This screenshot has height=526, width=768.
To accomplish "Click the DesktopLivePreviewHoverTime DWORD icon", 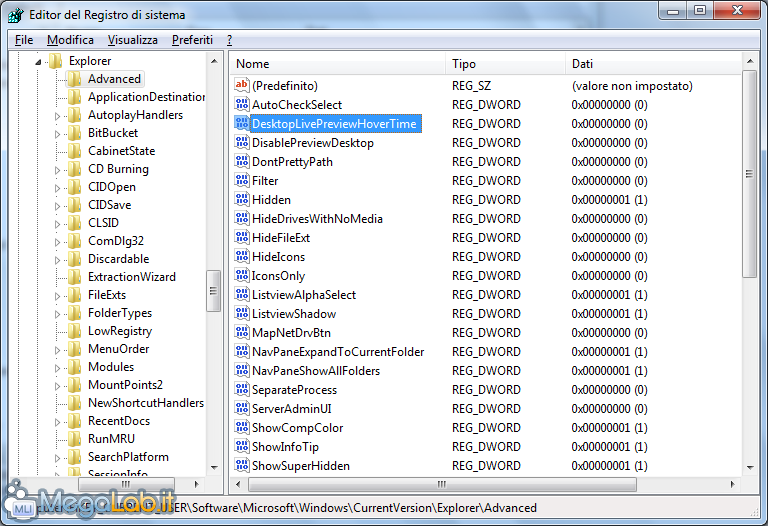I will click(x=242, y=123).
